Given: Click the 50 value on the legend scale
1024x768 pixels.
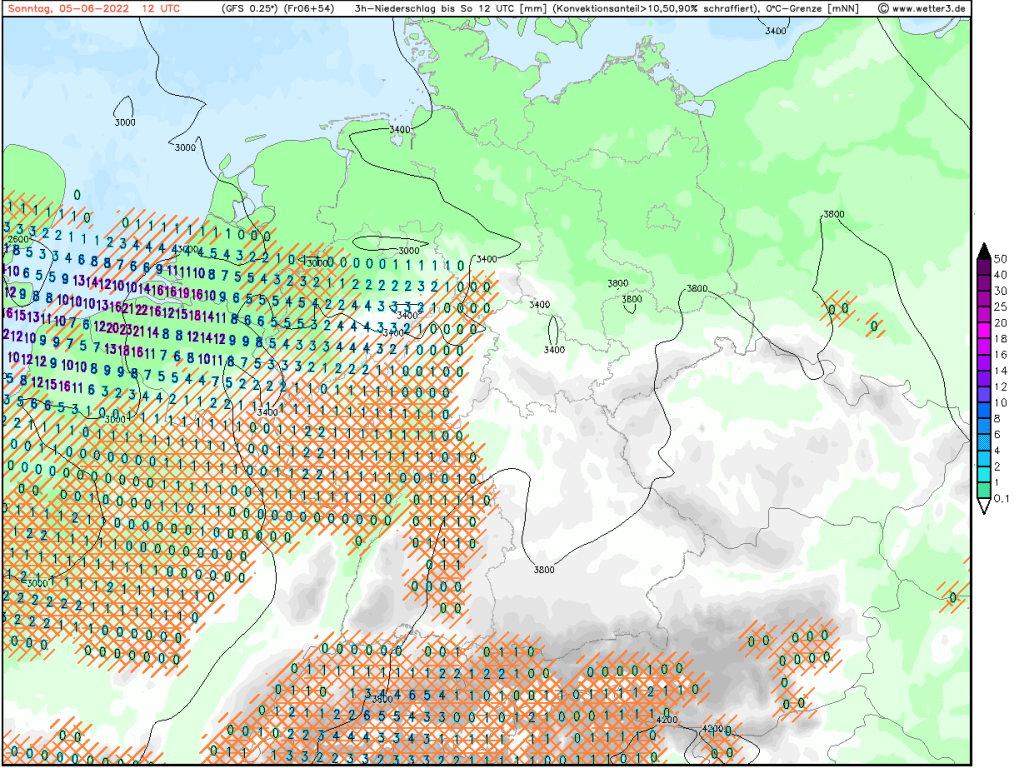Looking at the screenshot, I should point(1000,259).
